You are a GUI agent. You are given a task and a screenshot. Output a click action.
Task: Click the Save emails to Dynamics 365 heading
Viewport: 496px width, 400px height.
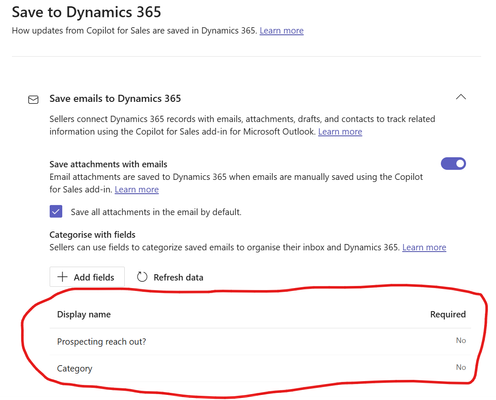click(115, 99)
